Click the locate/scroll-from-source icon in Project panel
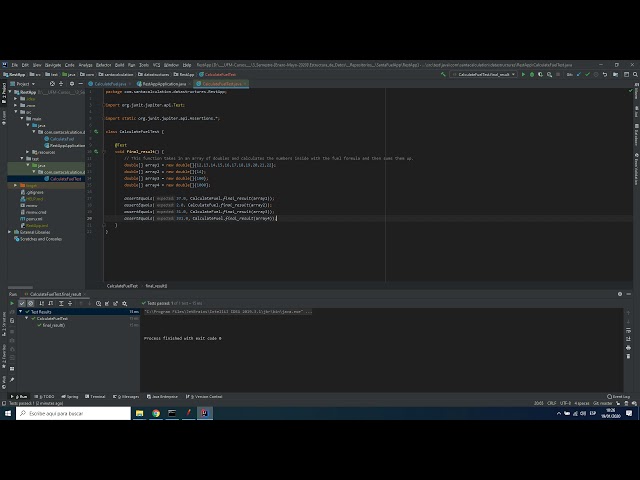The height and width of the screenshot is (480, 640). 52,84
